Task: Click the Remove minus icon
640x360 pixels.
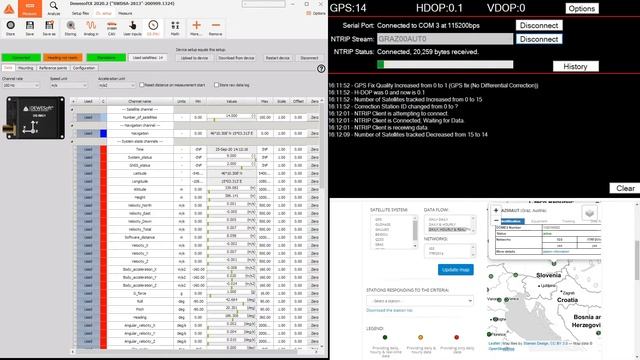Action: coord(216,25)
